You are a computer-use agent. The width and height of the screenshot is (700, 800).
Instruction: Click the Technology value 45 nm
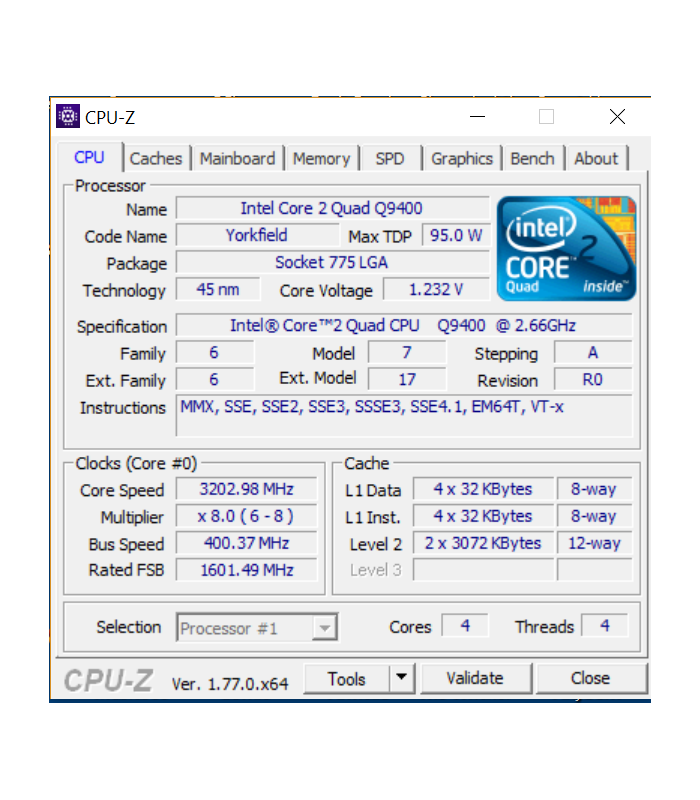point(218,289)
